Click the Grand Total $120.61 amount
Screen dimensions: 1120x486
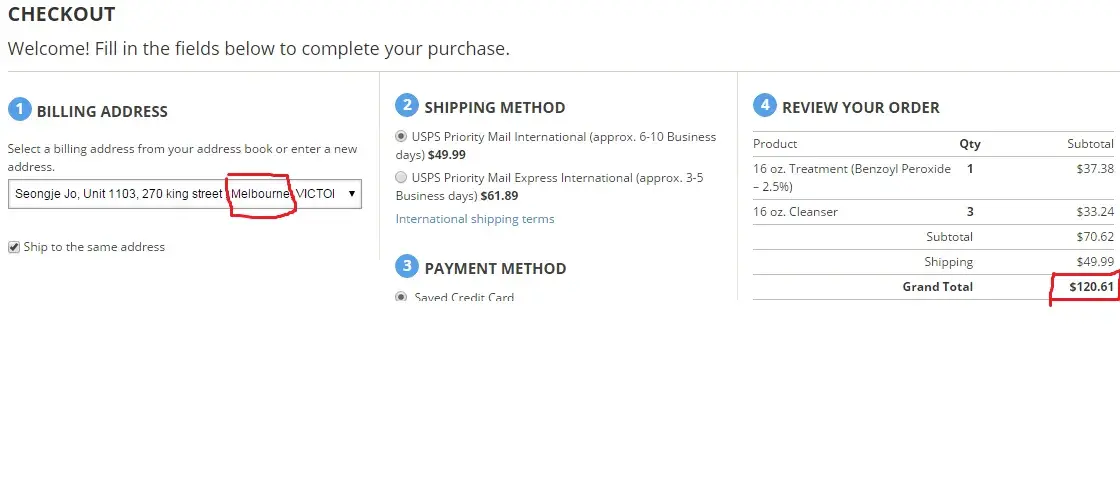(x=1090, y=287)
